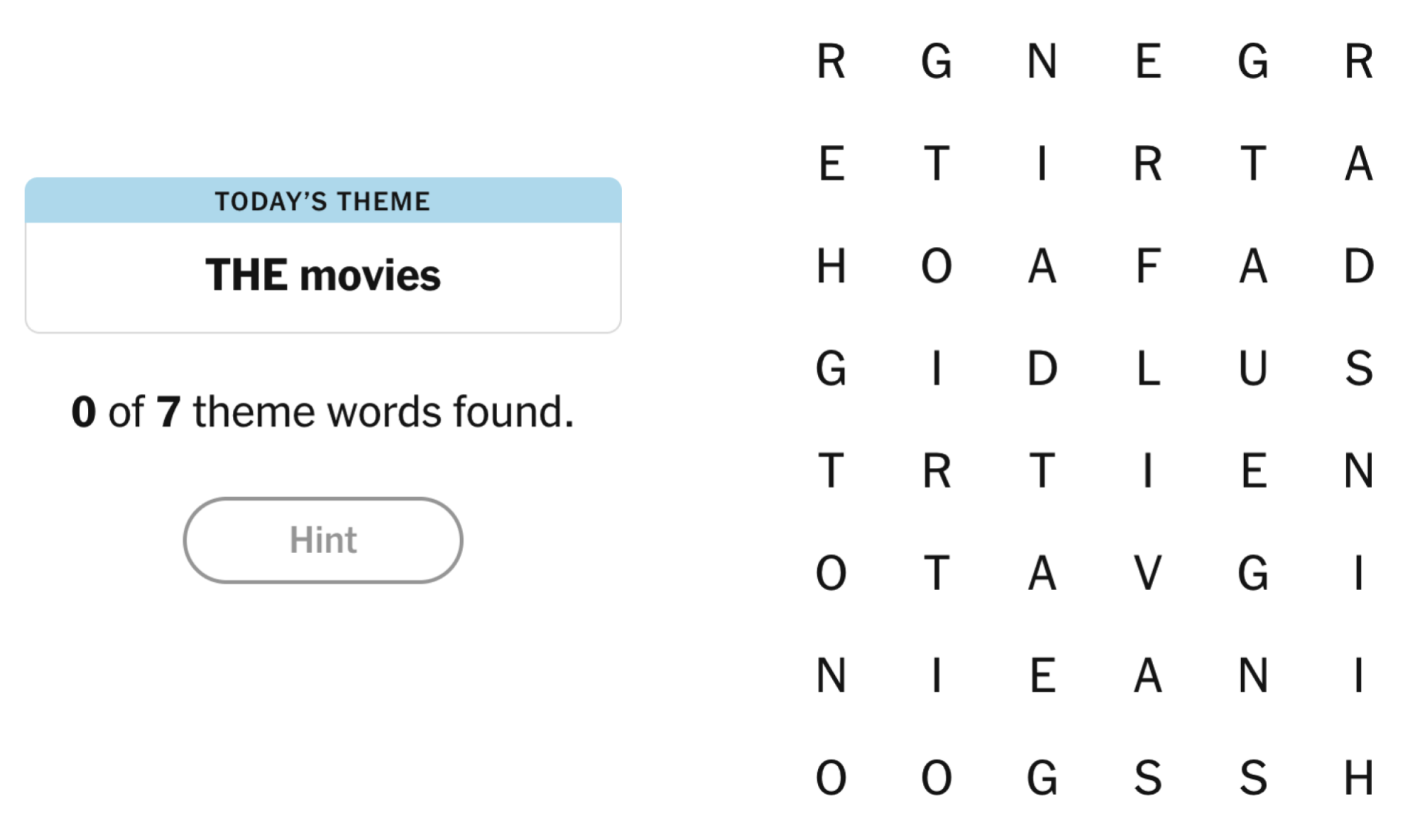This screenshot has height=840, width=1420.
Task: Click the 0 of 7 theme words counter
Action: tap(323, 410)
